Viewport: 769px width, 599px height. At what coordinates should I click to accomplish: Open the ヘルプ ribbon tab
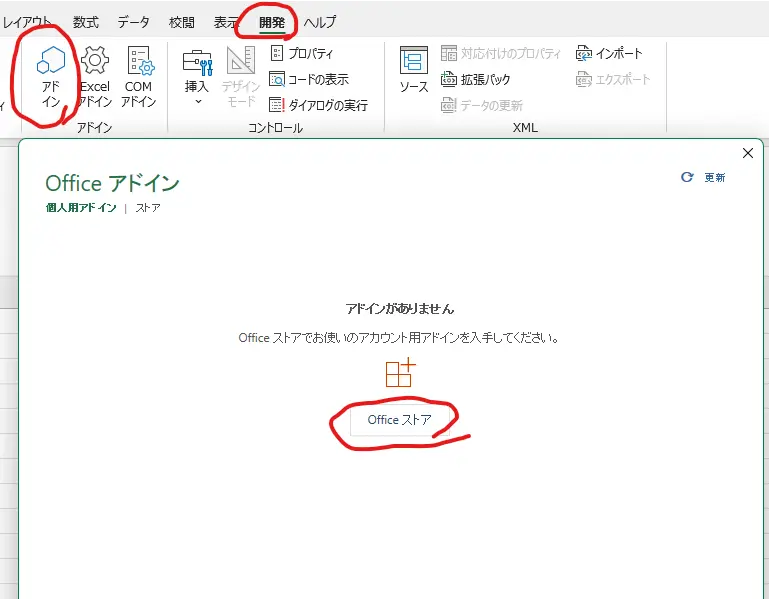pyautogui.click(x=320, y=22)
